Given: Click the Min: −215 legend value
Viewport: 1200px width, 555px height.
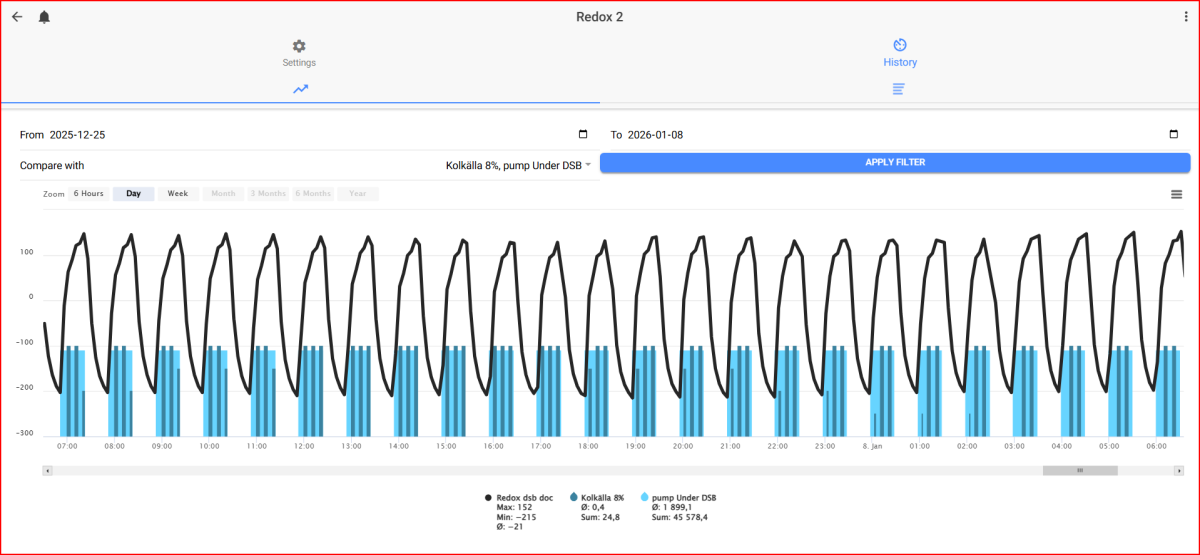Looking at the screenshot, I should pyautogui.click(x=516, y=517).
